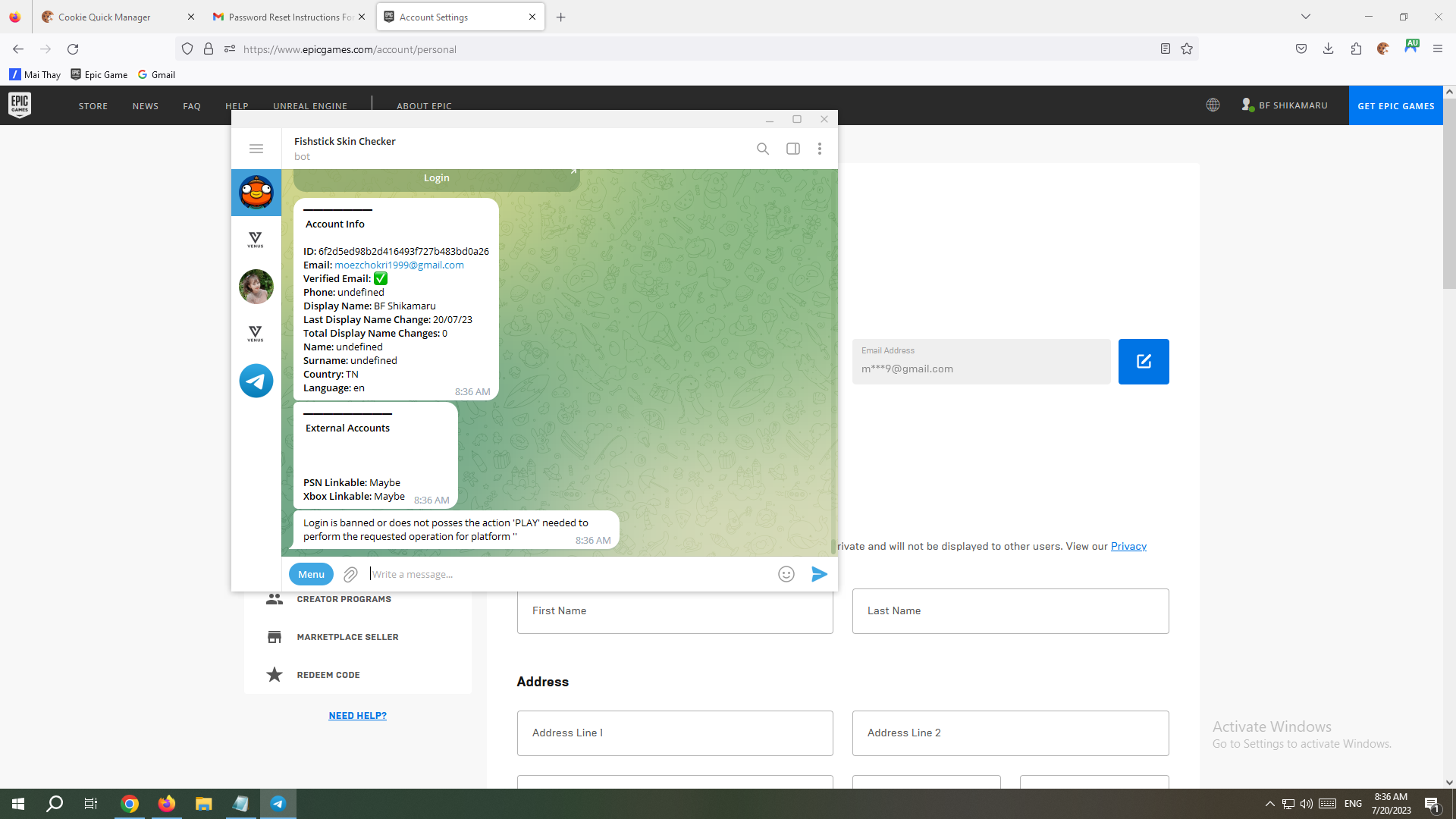Switch to Password Reset Instructions tab
The width and height of the screenshot is (1456, 819).
290,17
